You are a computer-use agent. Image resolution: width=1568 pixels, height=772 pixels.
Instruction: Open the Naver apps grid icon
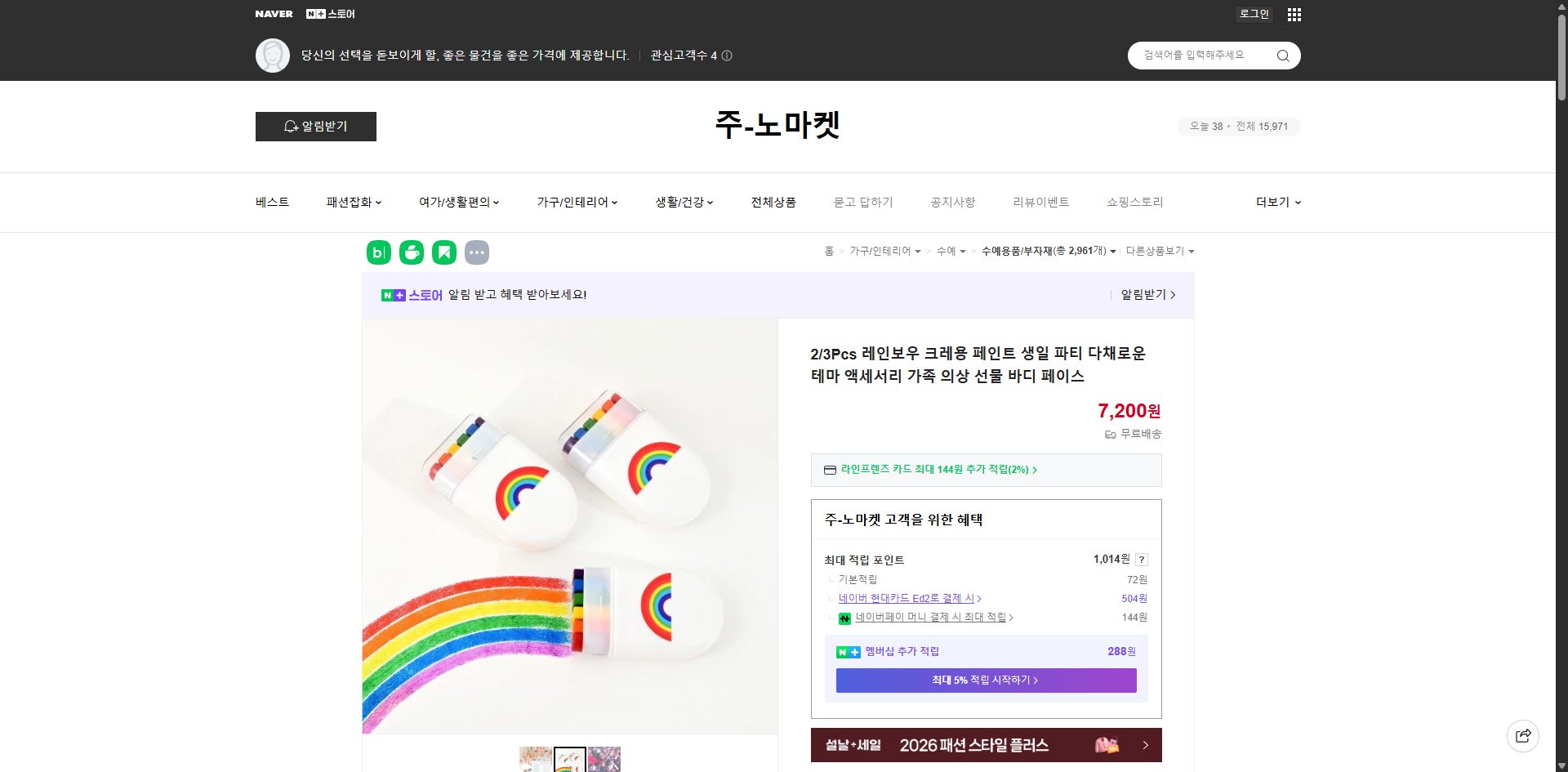[1294, 14]
